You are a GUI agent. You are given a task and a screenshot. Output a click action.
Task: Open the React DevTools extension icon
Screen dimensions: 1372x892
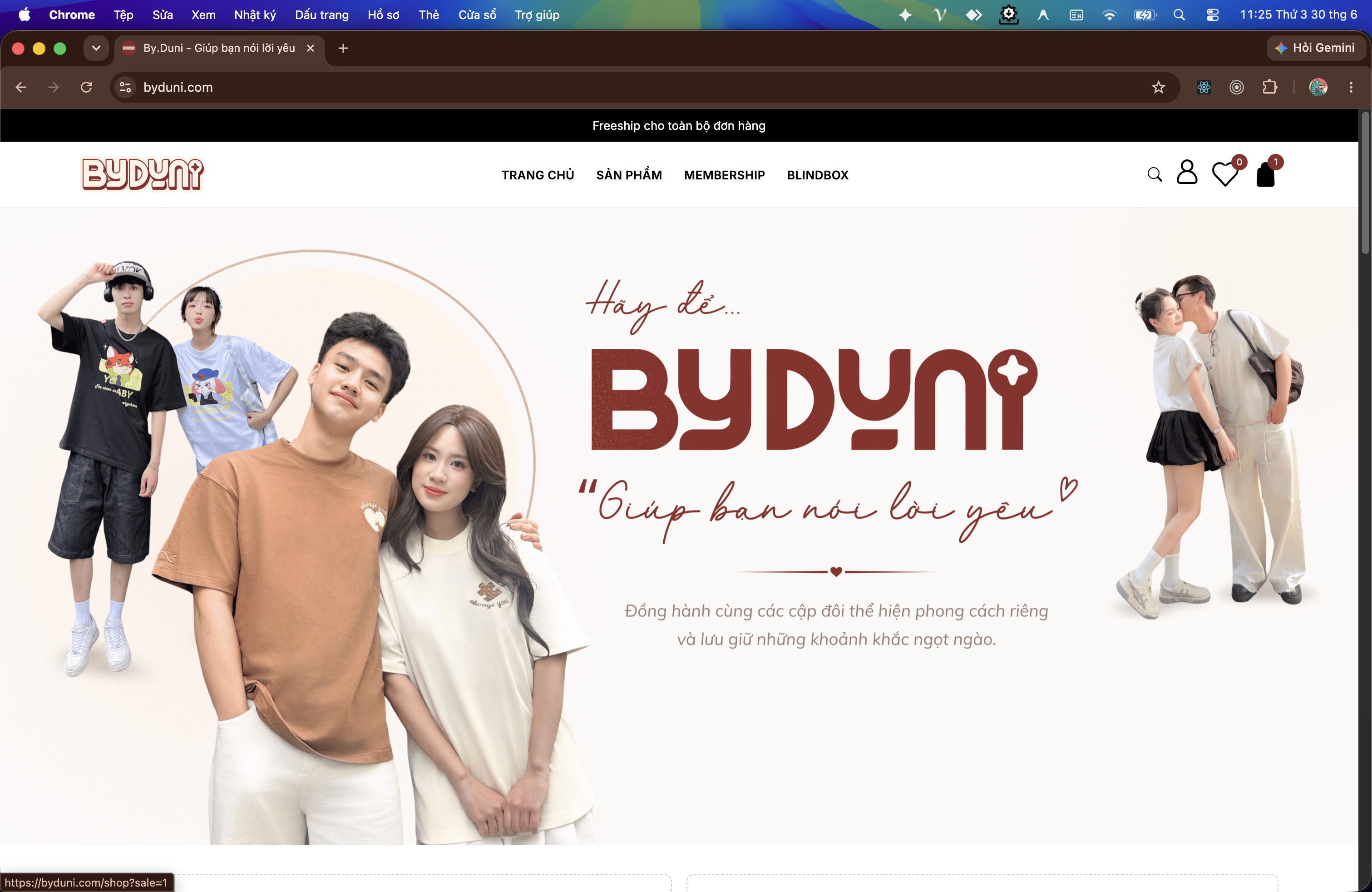[x=1204, y=87]
